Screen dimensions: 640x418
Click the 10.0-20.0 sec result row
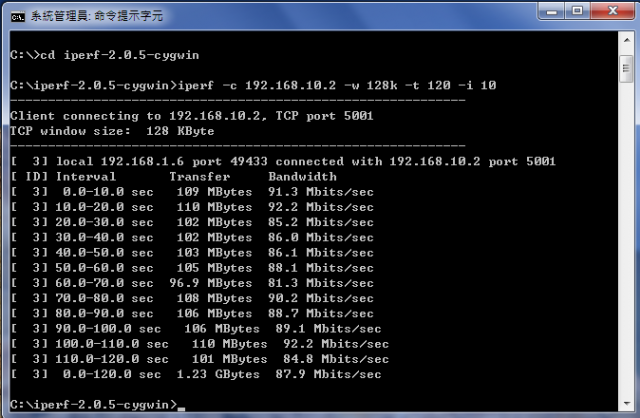(x=192, y=207)
